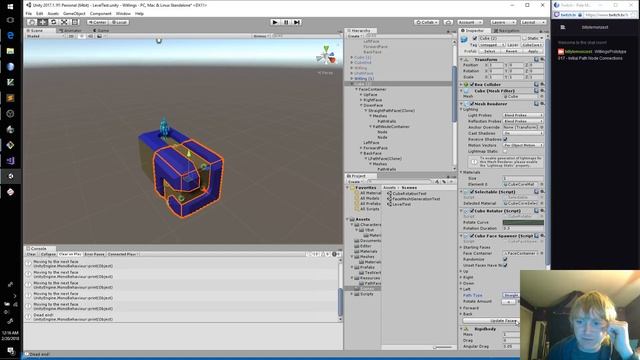Viewport: 640px width, 360px height.
Task: Click the Step frame button
Action: [297, 22]
